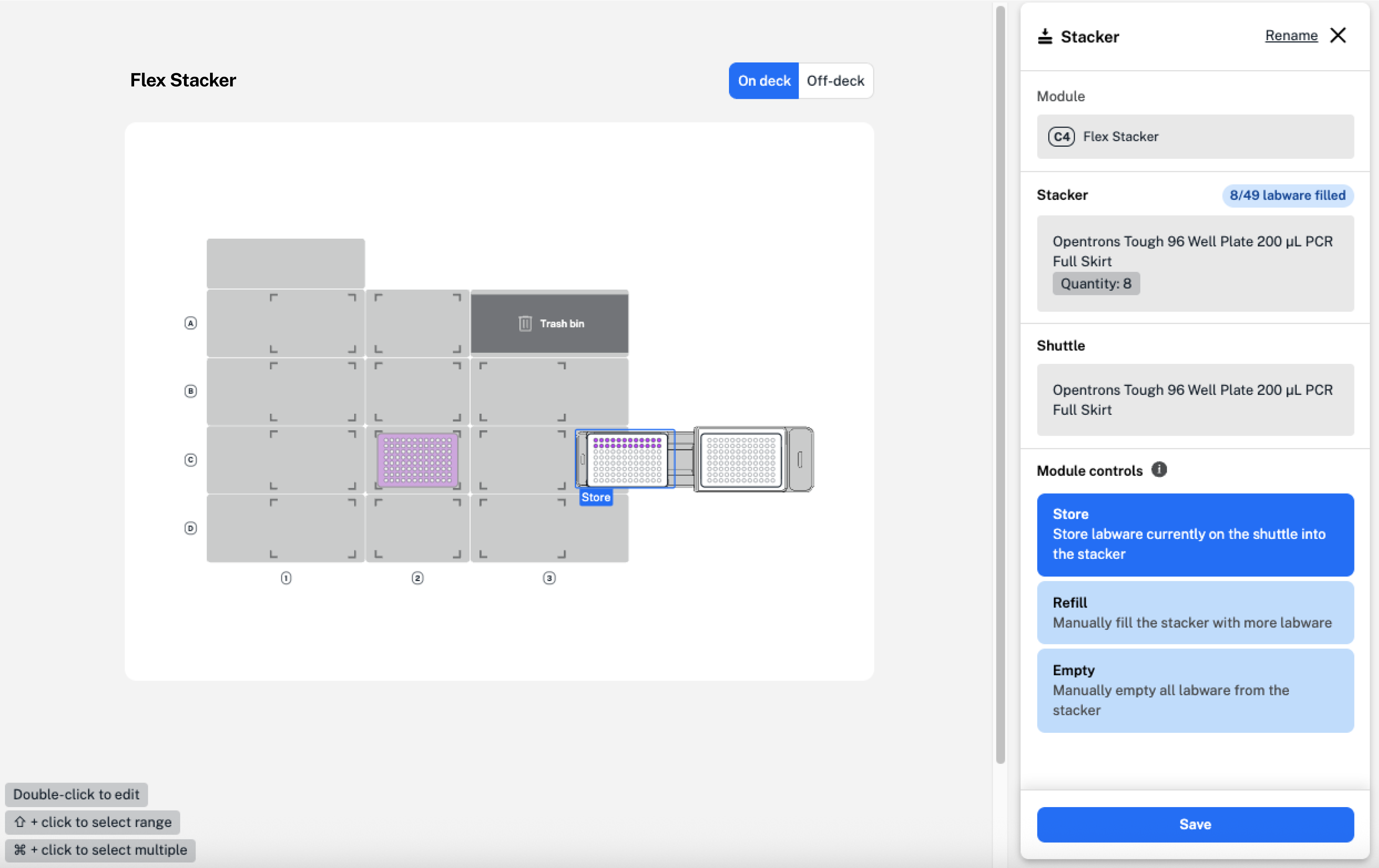The width and height of the screenshot is (1379, 868).
Task: Click the Rename link
Action: coord(1291,36)
